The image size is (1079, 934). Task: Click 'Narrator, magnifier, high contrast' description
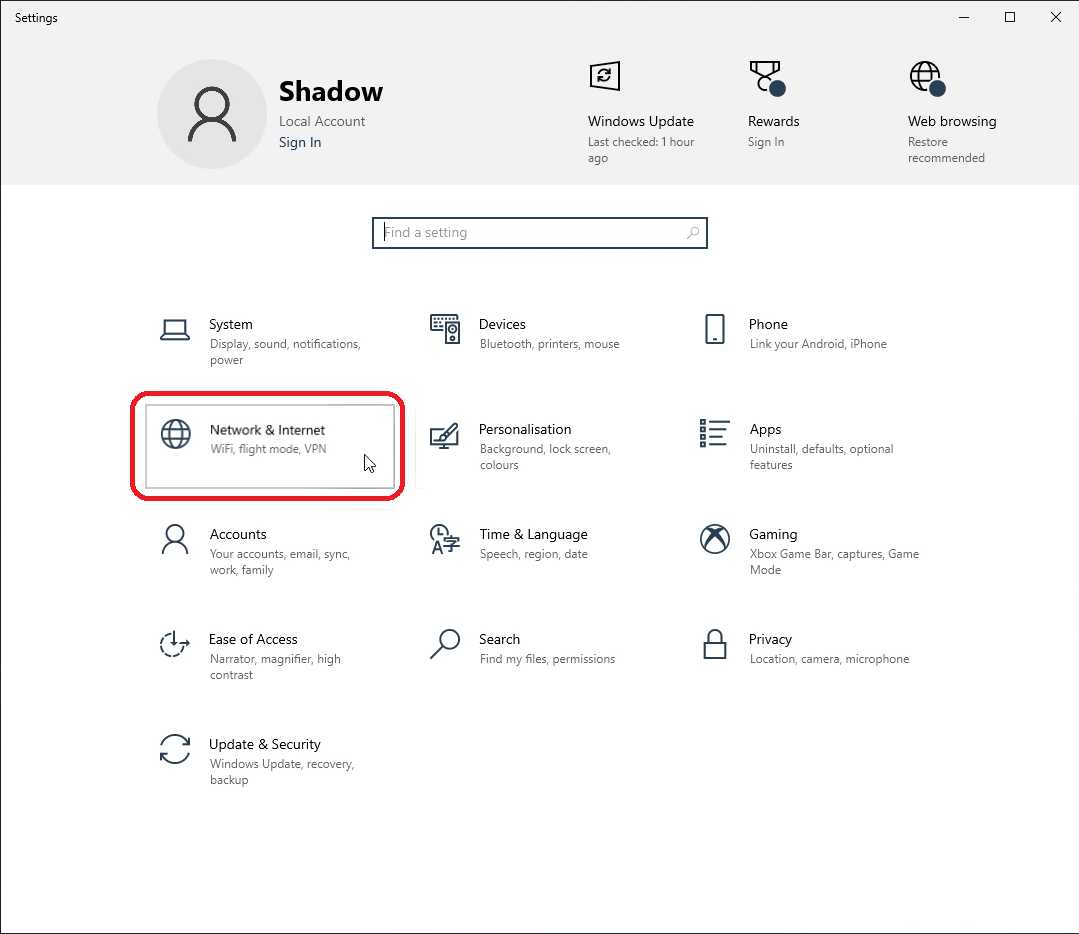[x=275, y=667]
